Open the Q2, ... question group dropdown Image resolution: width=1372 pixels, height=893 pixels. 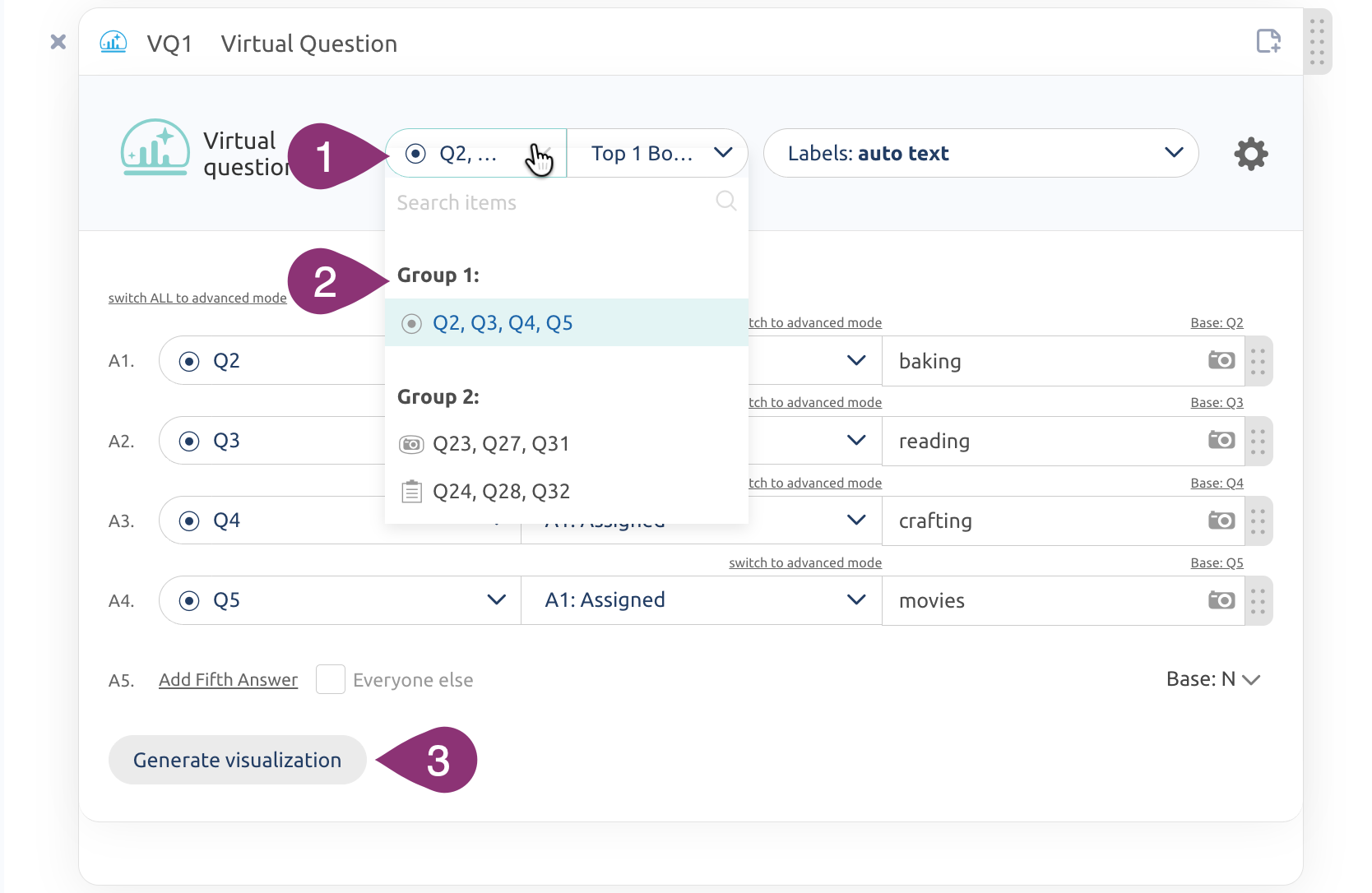pos(475,153)
